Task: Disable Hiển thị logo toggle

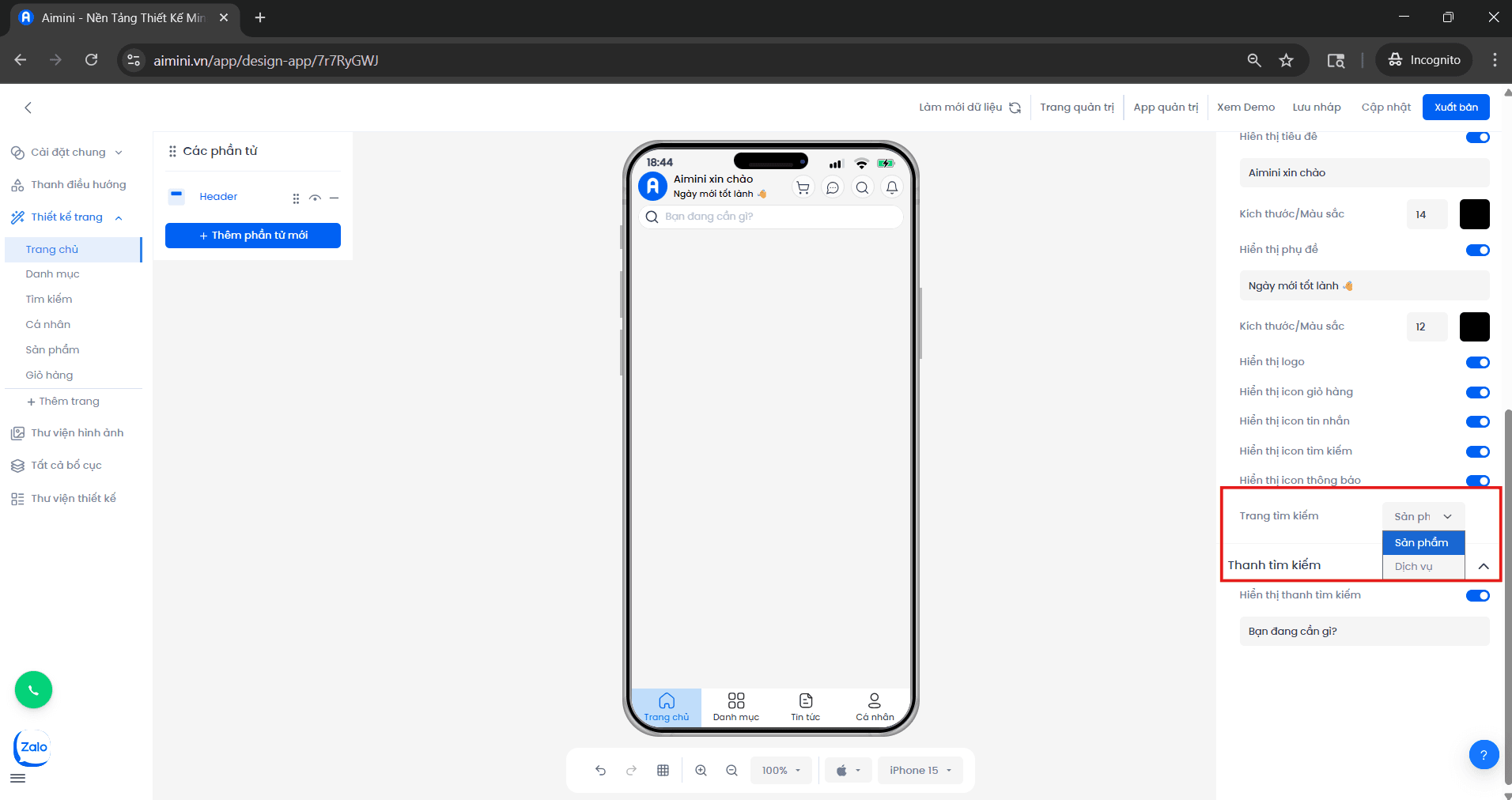Action: 1477,362
